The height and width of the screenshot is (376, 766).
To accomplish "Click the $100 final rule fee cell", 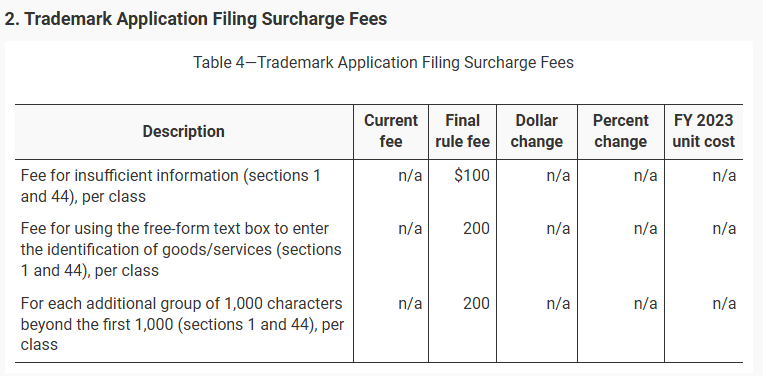I will tap(471, 175).
